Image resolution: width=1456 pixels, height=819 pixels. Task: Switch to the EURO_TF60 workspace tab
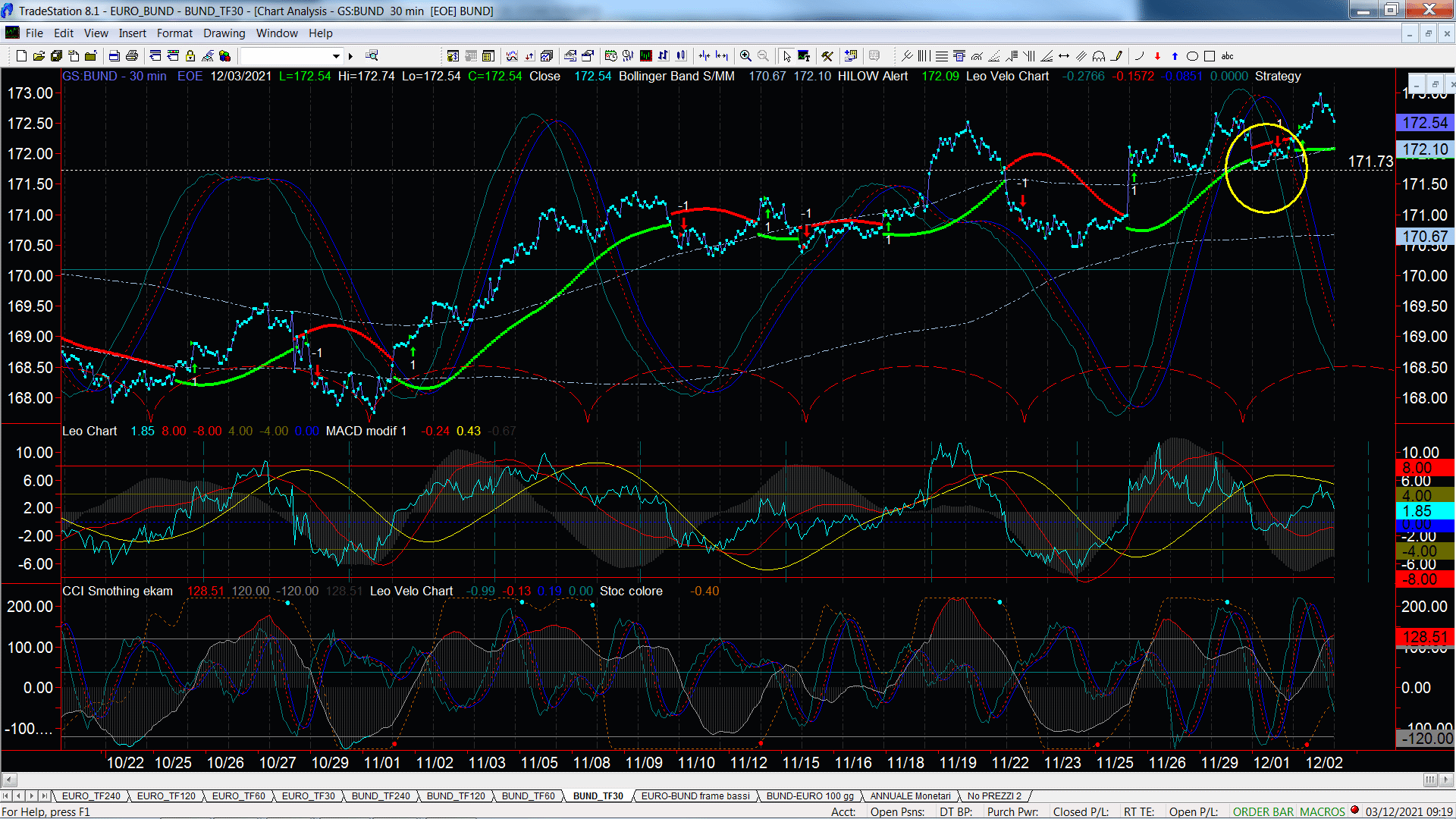pos(238,795)
